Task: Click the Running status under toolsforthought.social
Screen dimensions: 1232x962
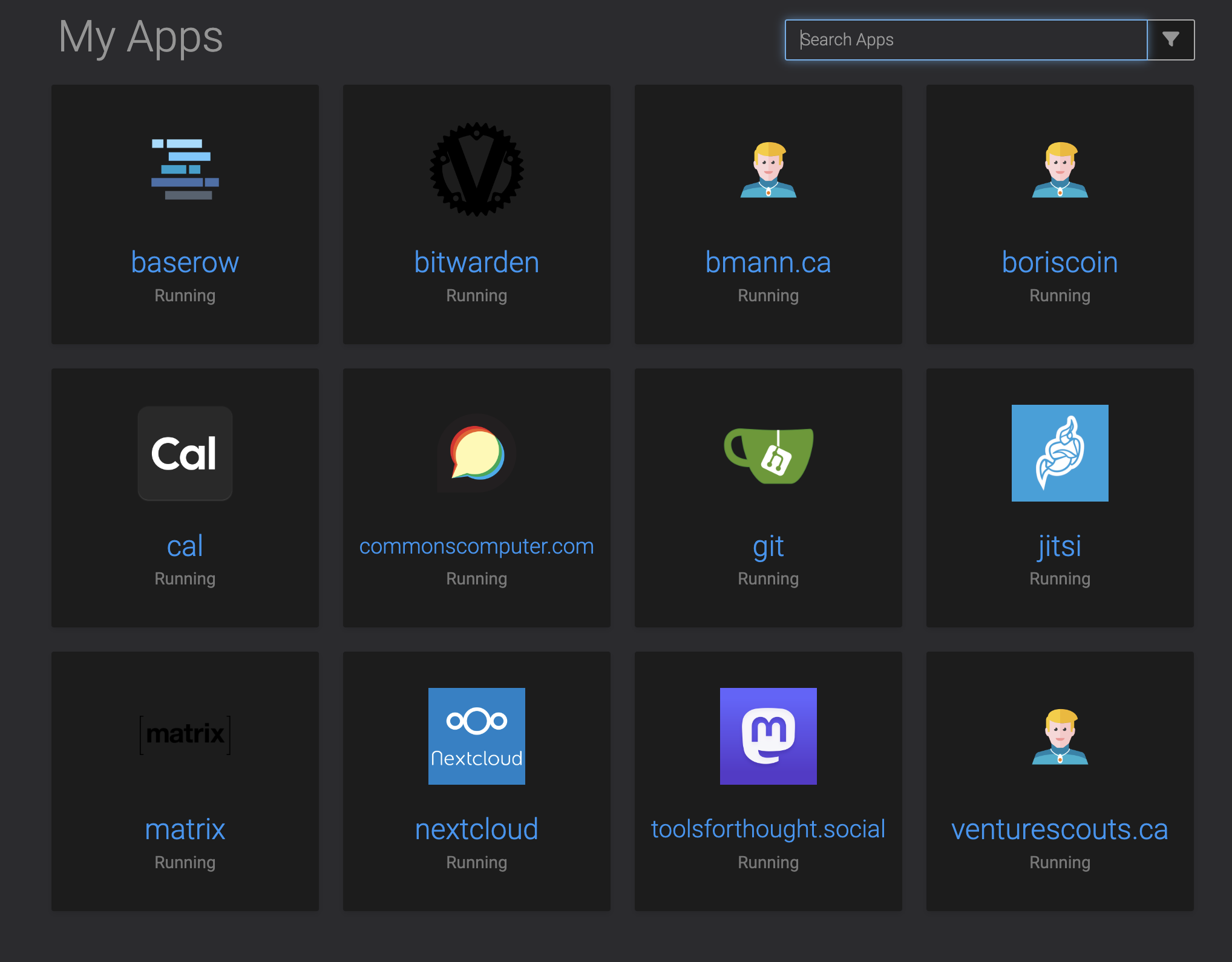Action: [768, 862]
